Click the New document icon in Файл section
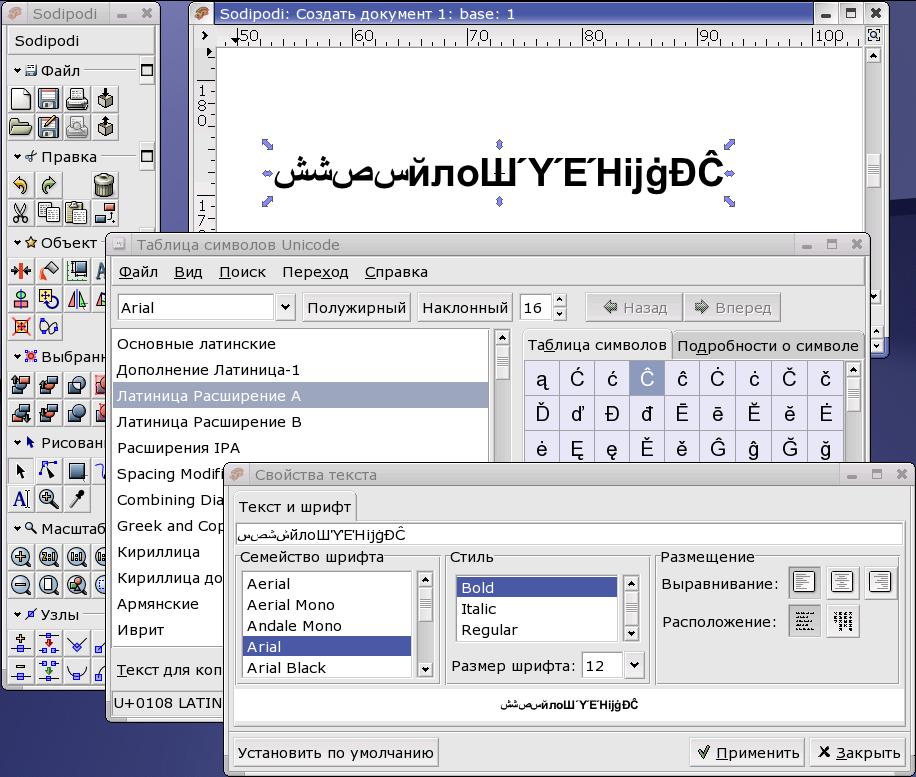Screen dimensions: 916x777 pyautogui.click(x=21, y=99)
